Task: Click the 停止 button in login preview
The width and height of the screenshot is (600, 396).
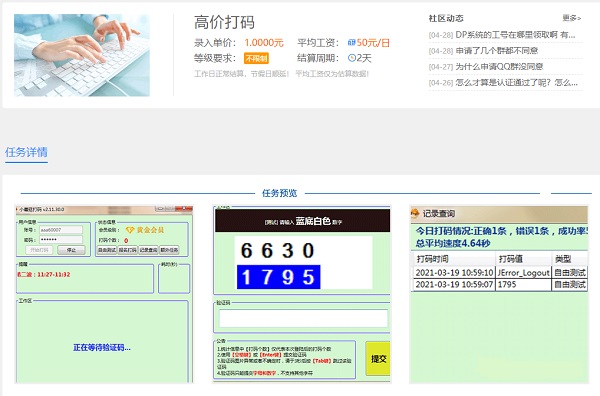Action: (71, 250)
